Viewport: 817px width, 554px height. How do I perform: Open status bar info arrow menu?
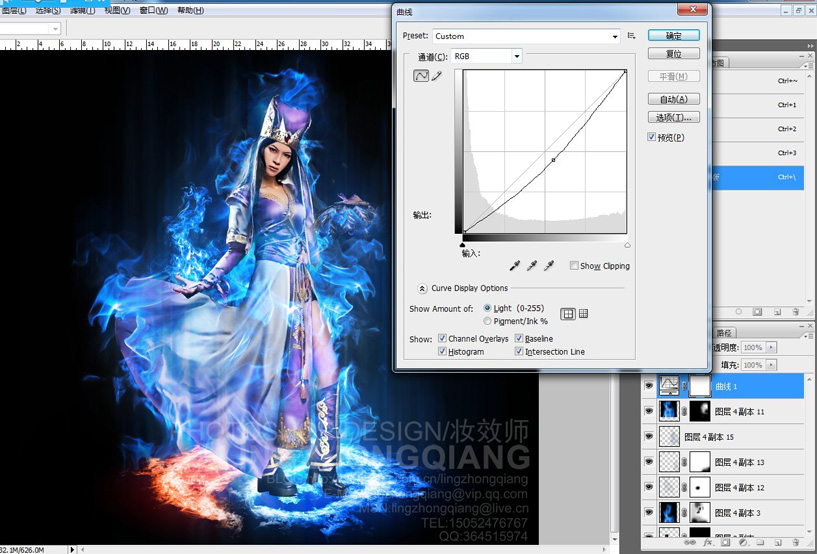72,549
